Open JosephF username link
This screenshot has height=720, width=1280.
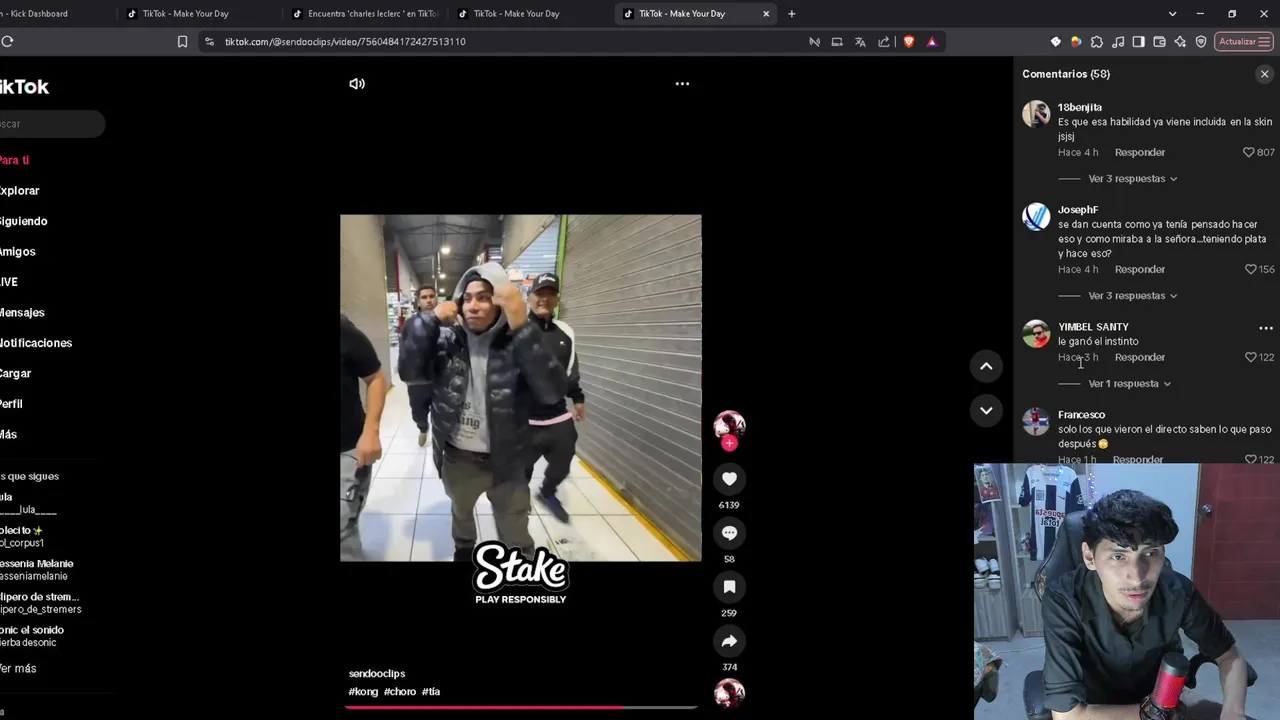[1078, 210]
